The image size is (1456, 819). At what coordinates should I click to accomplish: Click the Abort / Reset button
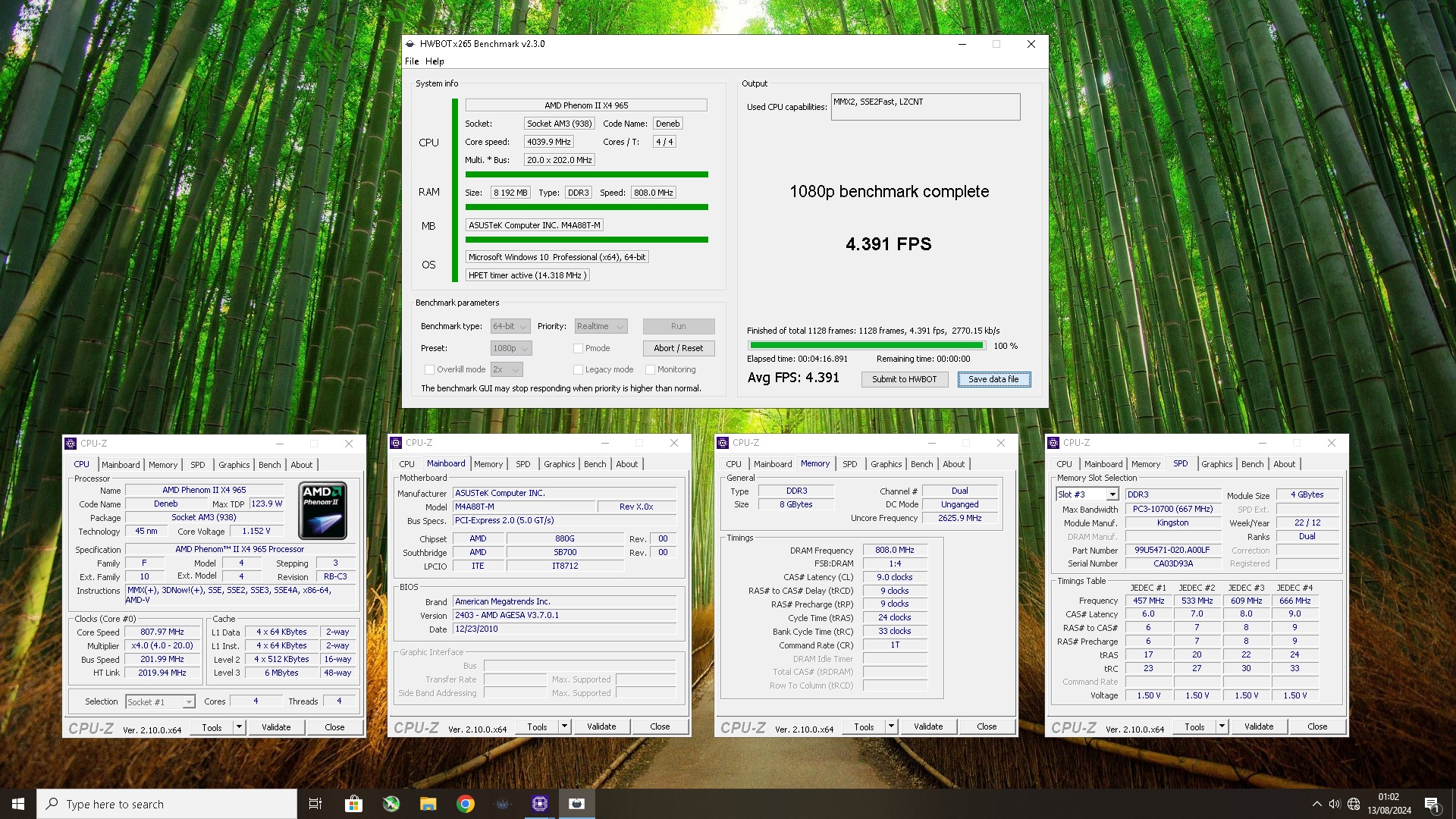(x=679, y=348)
